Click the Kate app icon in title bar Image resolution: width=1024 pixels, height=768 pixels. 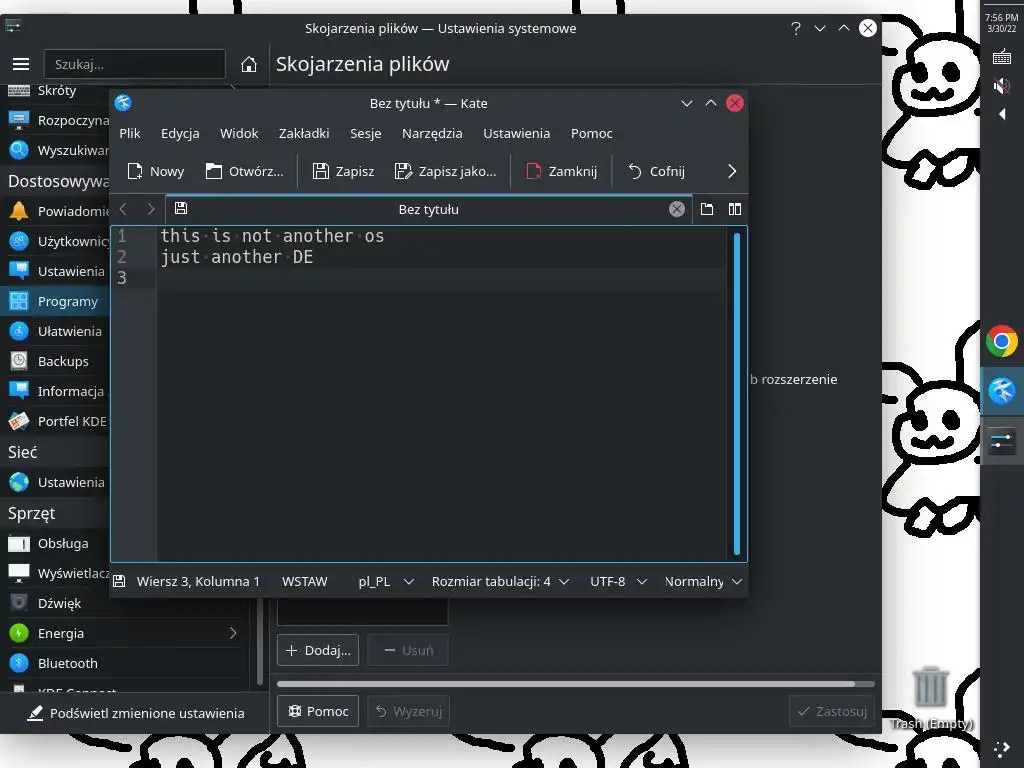[123, 103]
